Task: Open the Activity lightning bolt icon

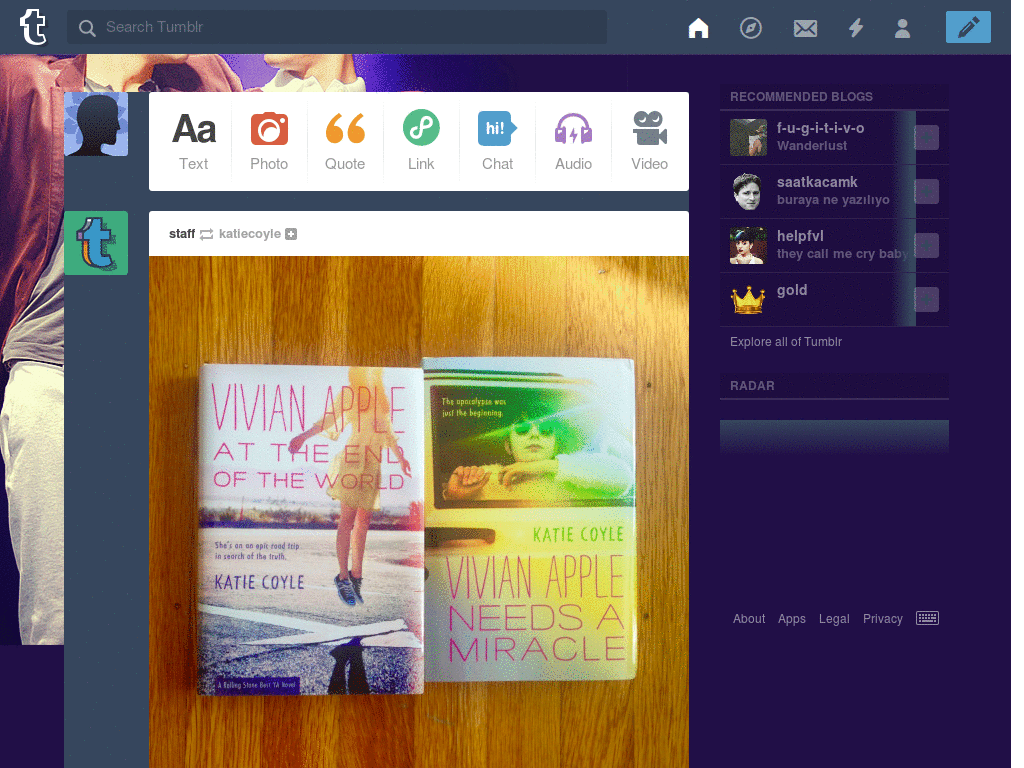Action: coord(856,28)
